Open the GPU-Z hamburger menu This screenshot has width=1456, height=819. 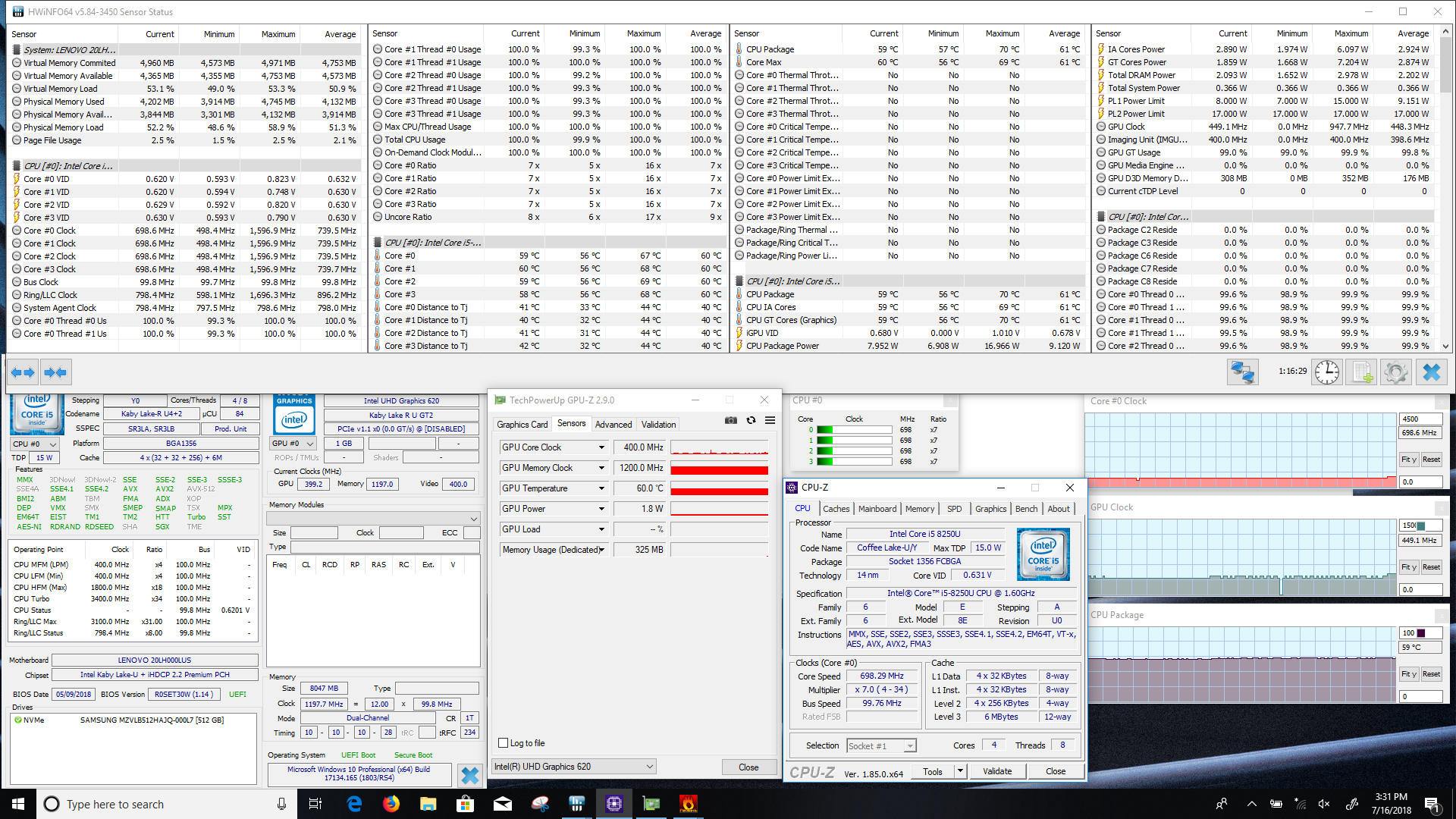tap(770, 420)
